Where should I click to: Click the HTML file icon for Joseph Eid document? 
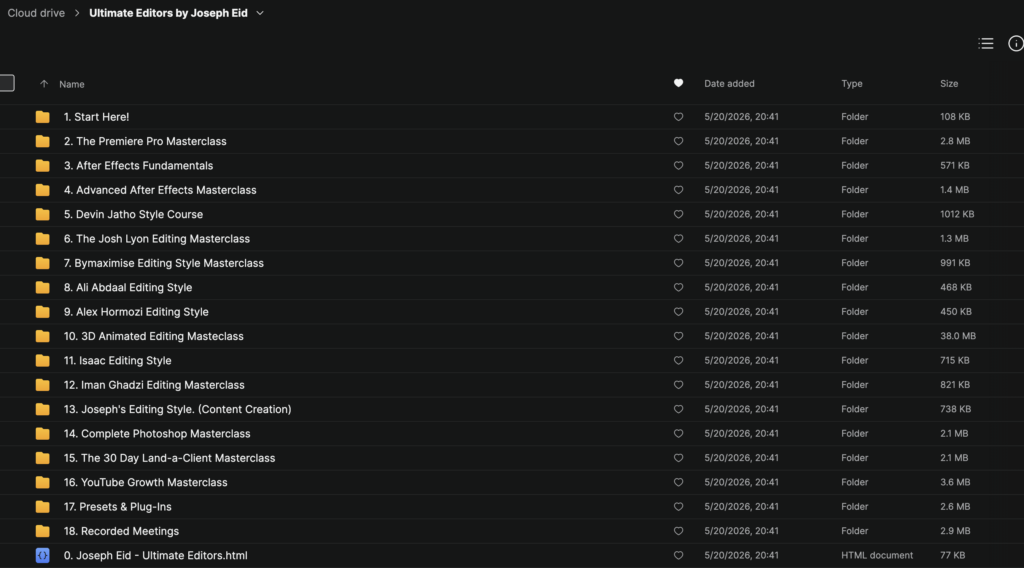tap(42, 556)
